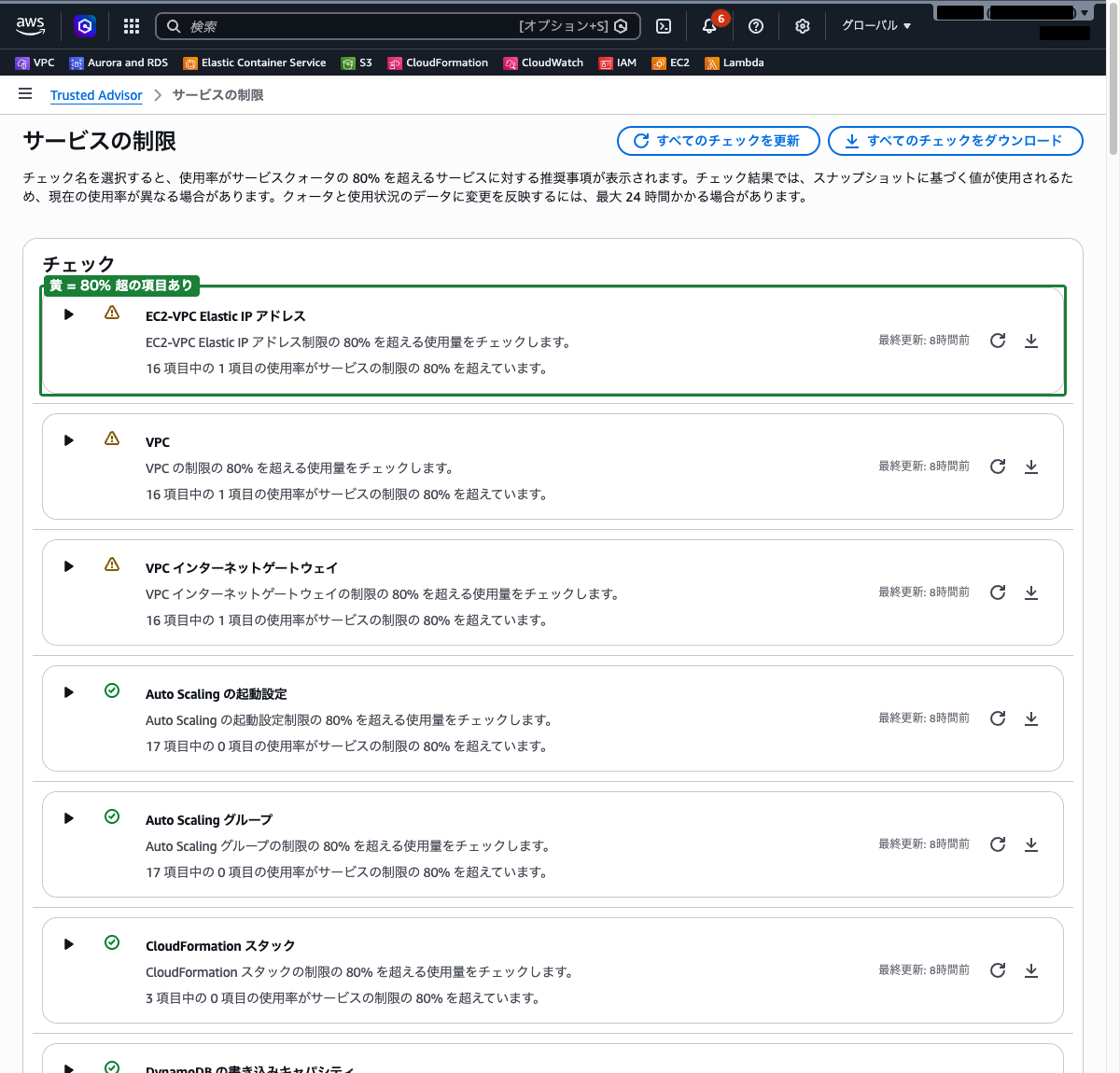Expand the VPC インターネットゲートウェイ check
Image resolution: width=1120 pixels, height=1073 pixels.
(68, 566)
